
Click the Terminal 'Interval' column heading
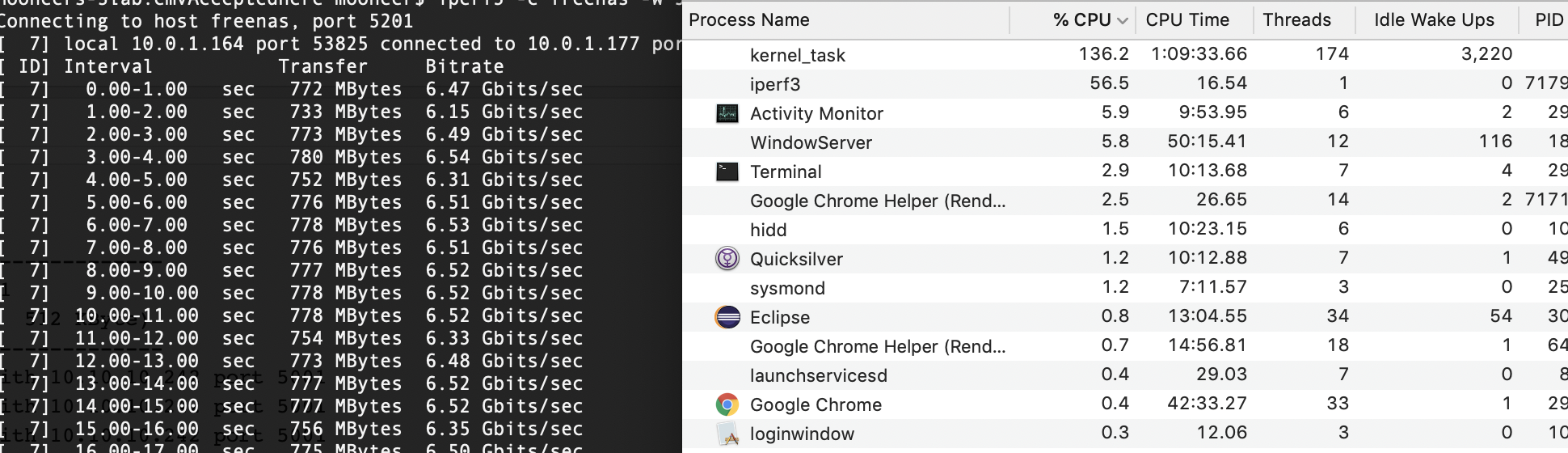(108, 66)
